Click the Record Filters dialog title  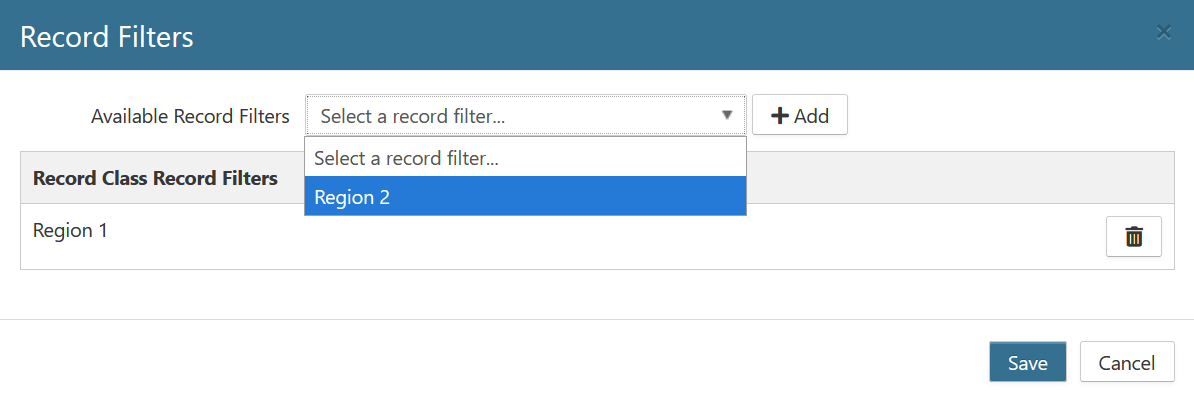click(107, 37)
